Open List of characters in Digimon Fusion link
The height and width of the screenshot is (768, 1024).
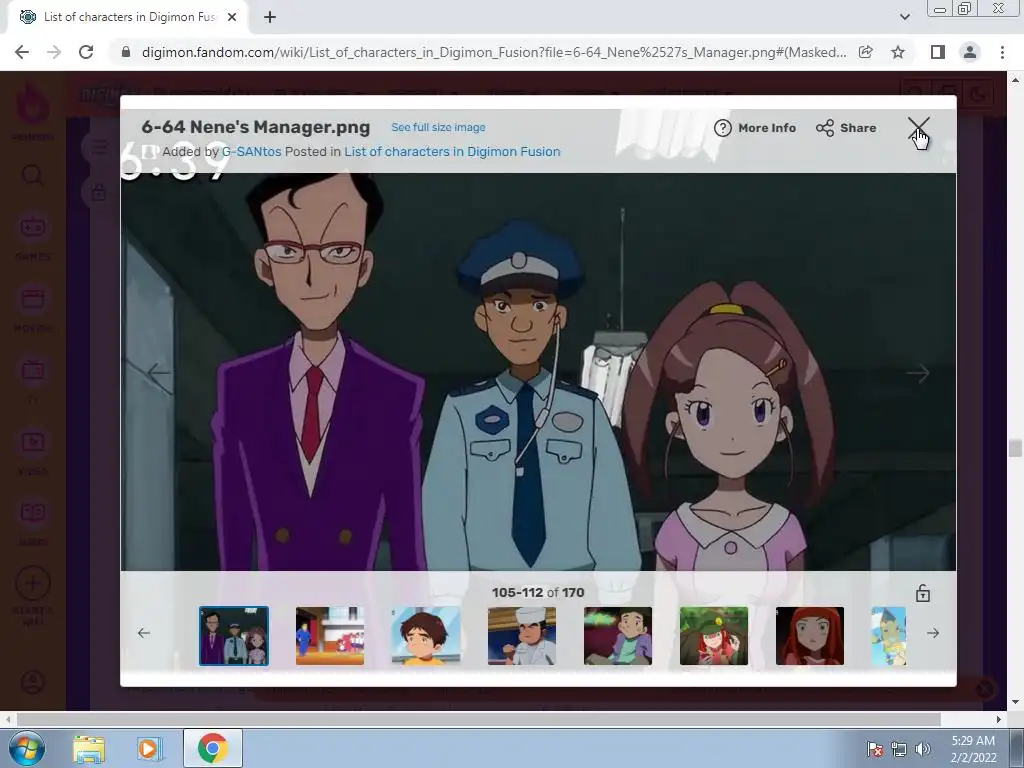pyautogui.click(x=452, y=152)
